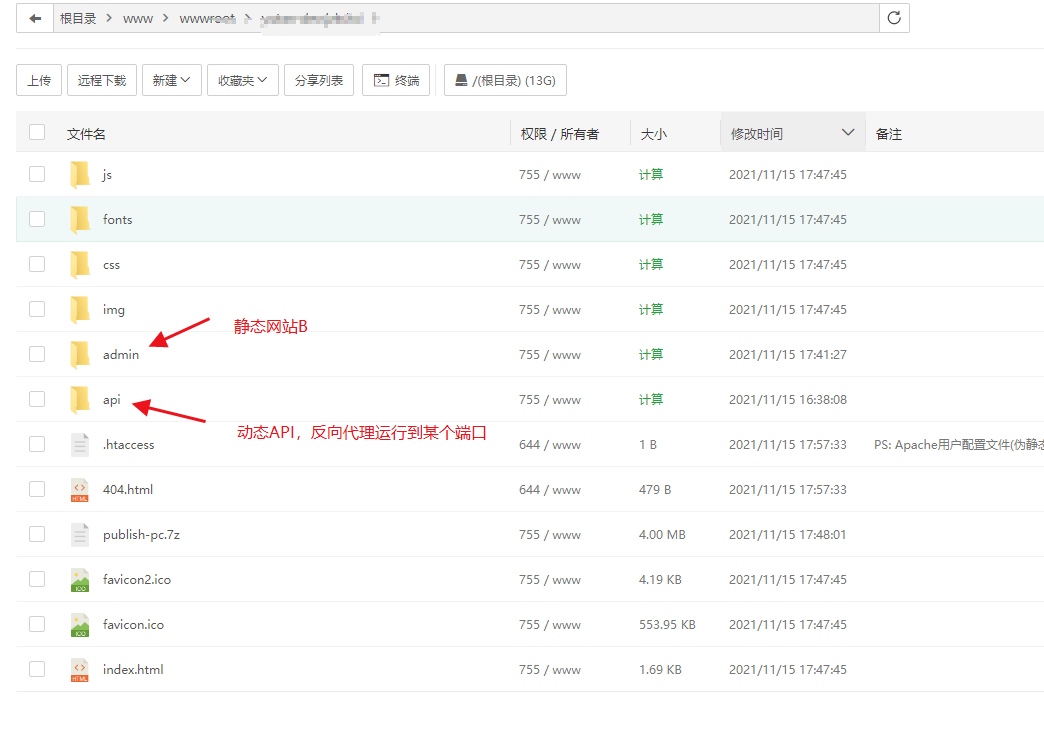Sort by 修改时间 using the chevron

(x=848, y=132)
